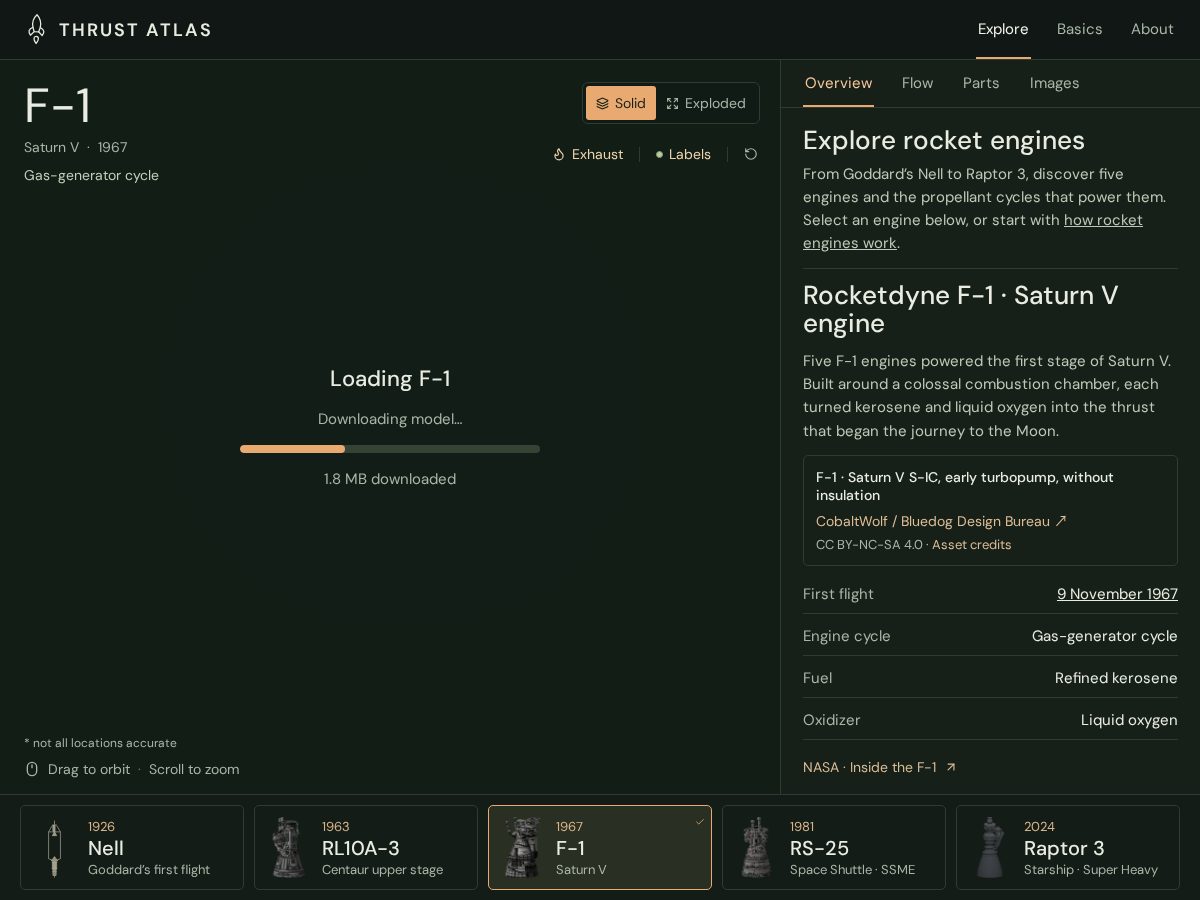Select the 2024 Raptor 3 engine card
Screen dimensions: 1200x900
coord(1068,847)
